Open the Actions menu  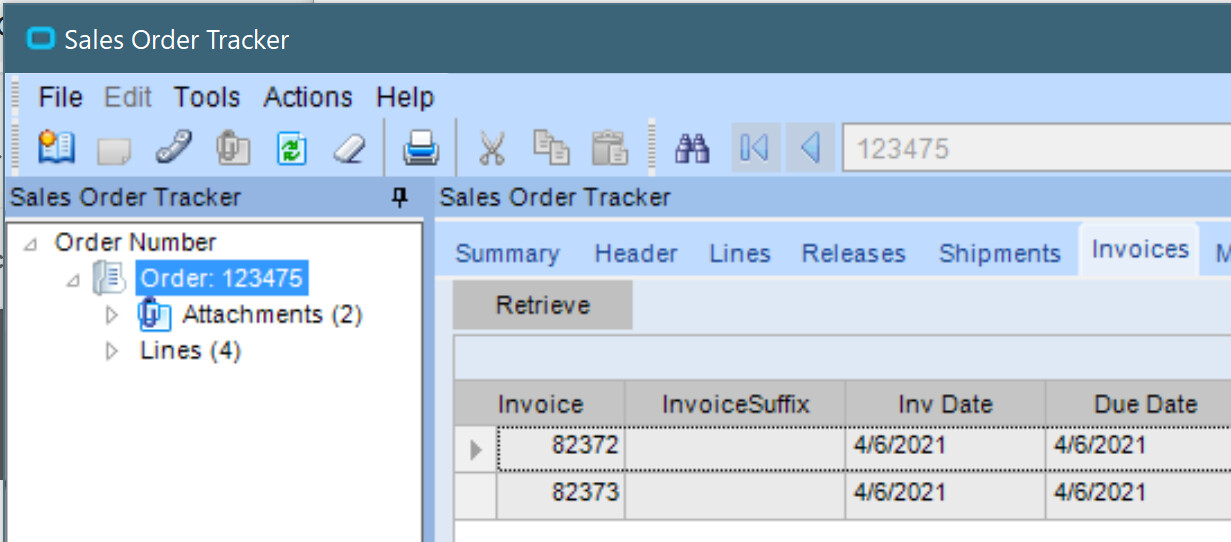(x=308, y=97)
